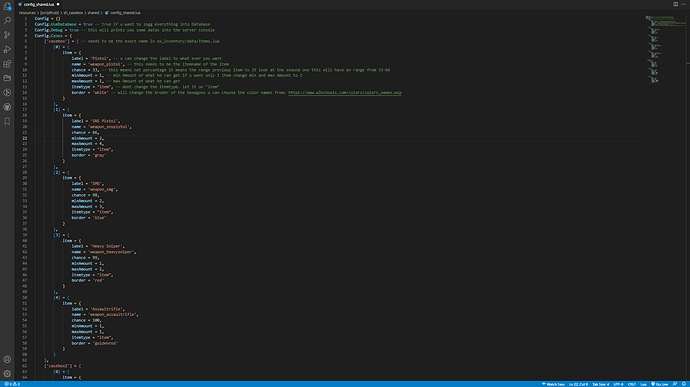Click the 'weapon_smg' name string
Screen dimensions: 690x387
(102, 189)
